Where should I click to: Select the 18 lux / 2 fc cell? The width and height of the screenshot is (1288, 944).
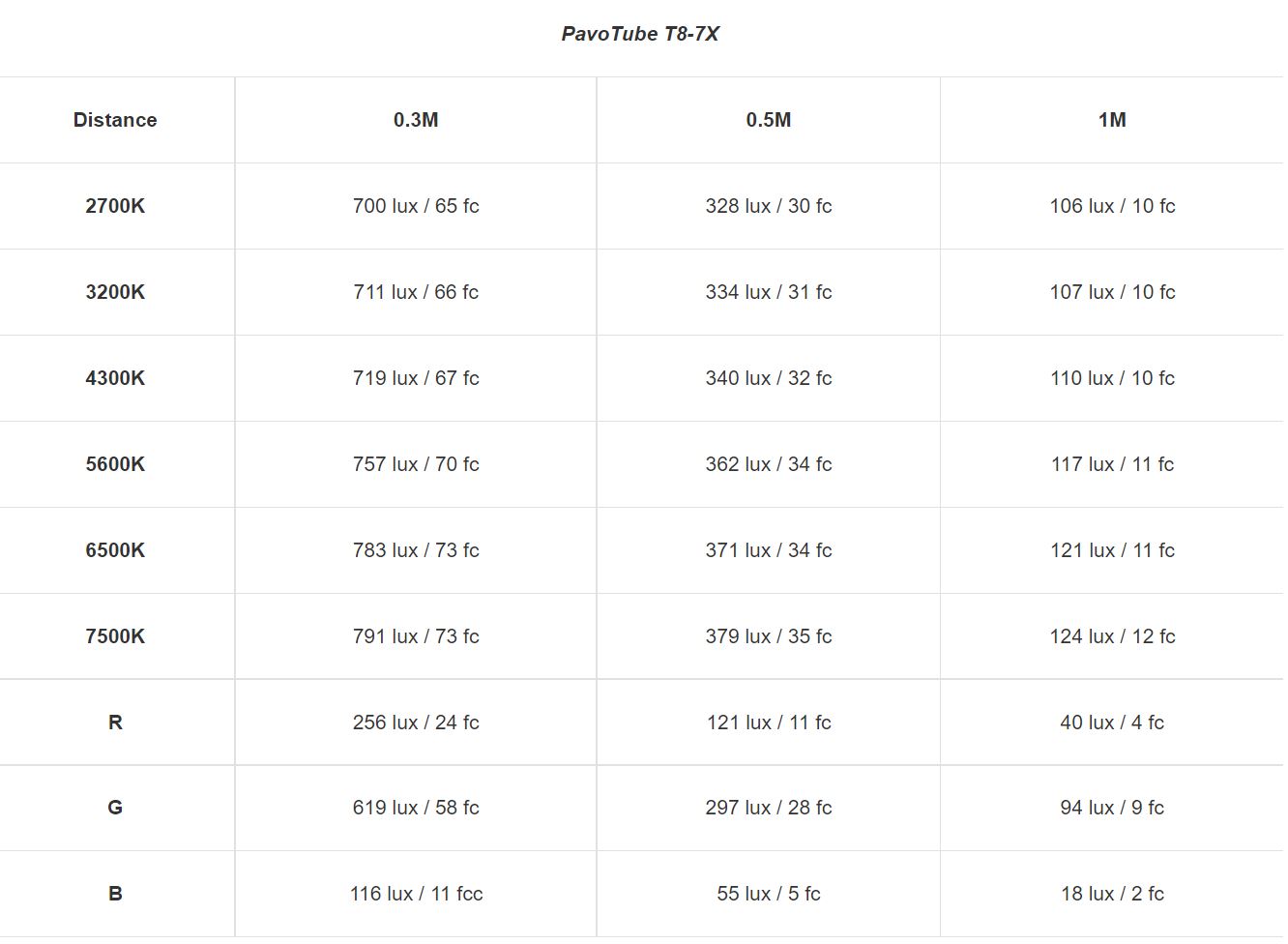1112,894
